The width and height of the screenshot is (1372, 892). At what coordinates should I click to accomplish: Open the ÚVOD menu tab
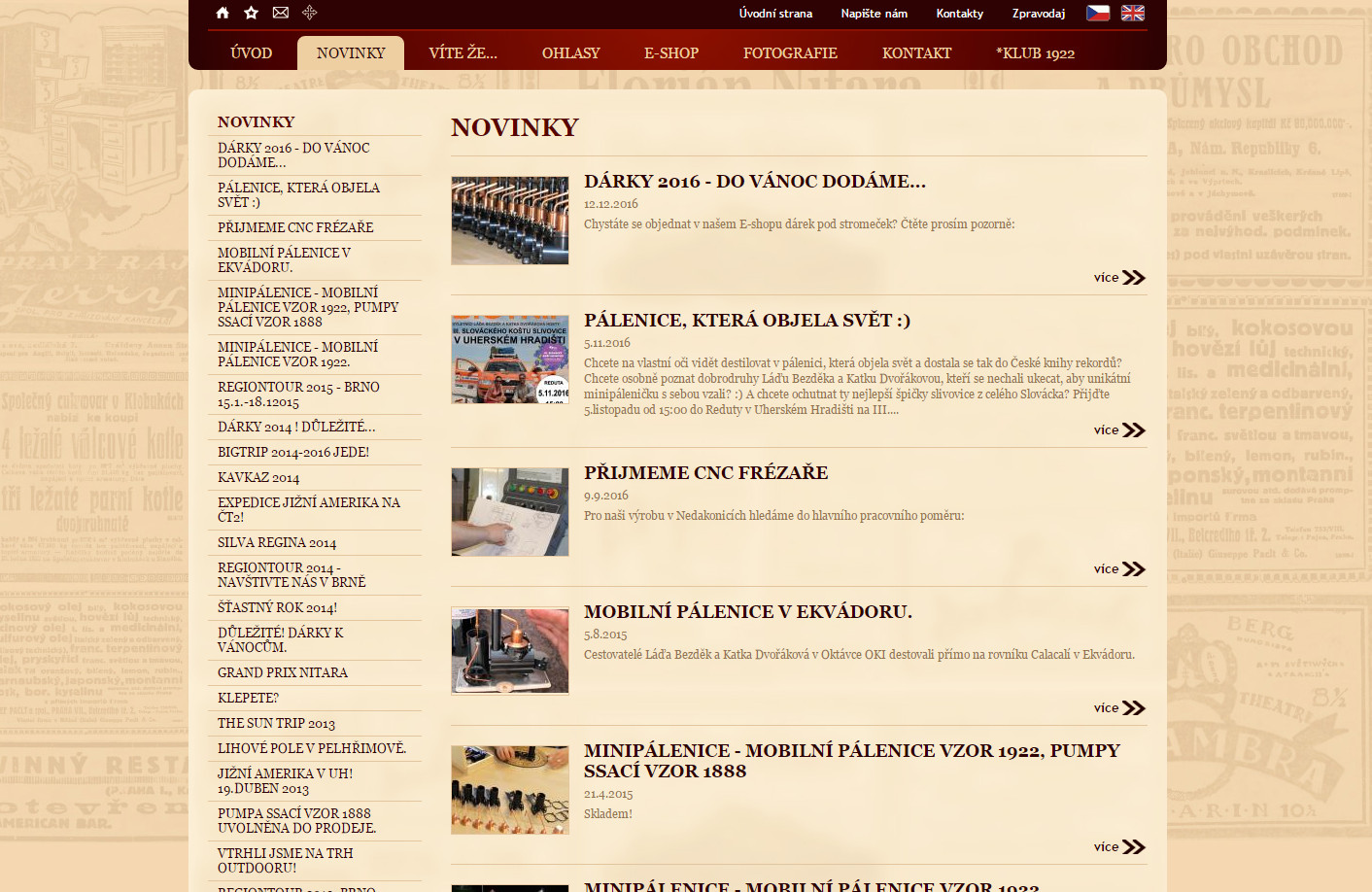click(x=252, y=53)
